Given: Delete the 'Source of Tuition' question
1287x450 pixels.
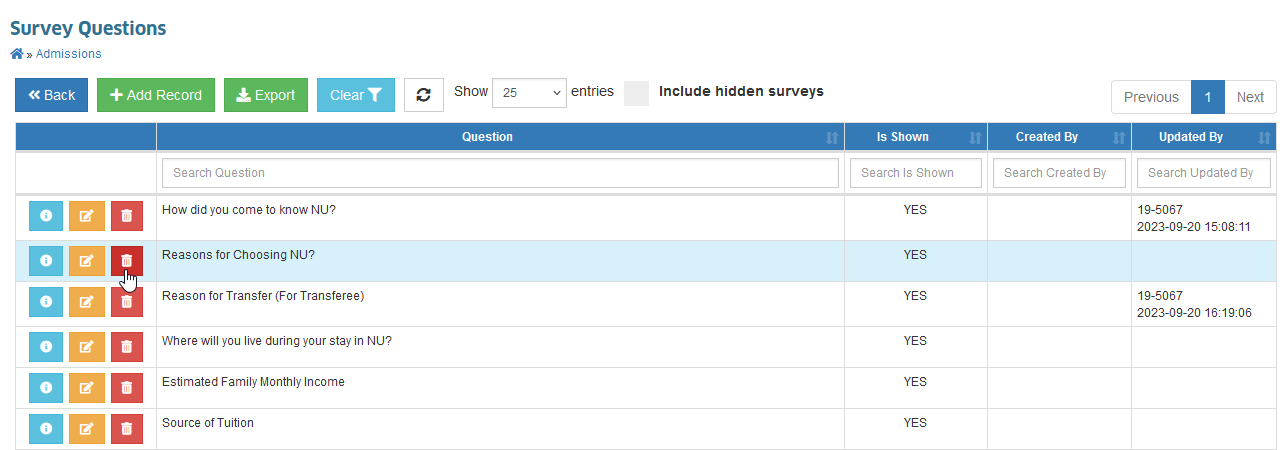Looking at the screenshot, I should tap(127, 428).
